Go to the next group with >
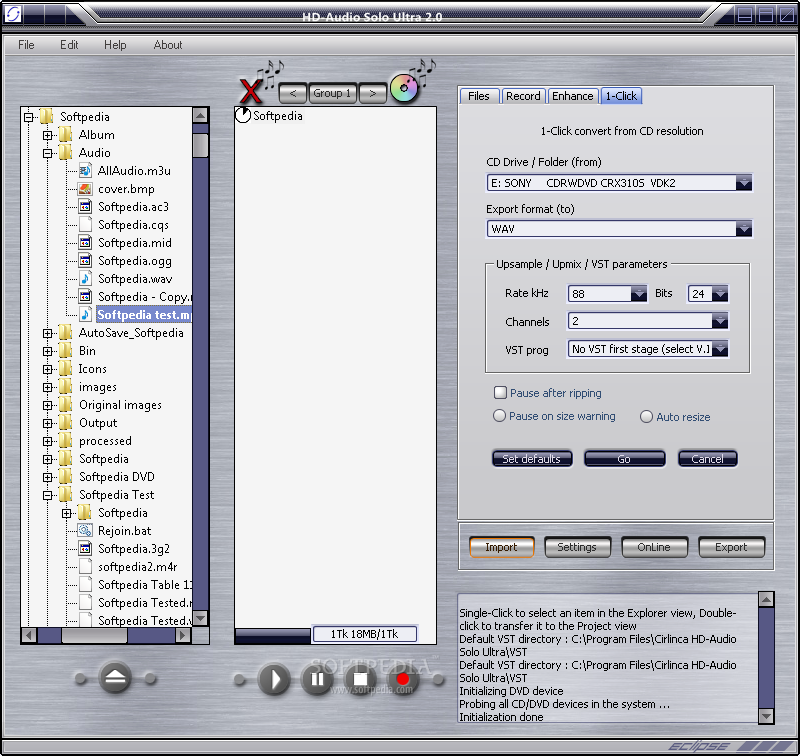This screenshot has width=800, height=756. [372, 93]
